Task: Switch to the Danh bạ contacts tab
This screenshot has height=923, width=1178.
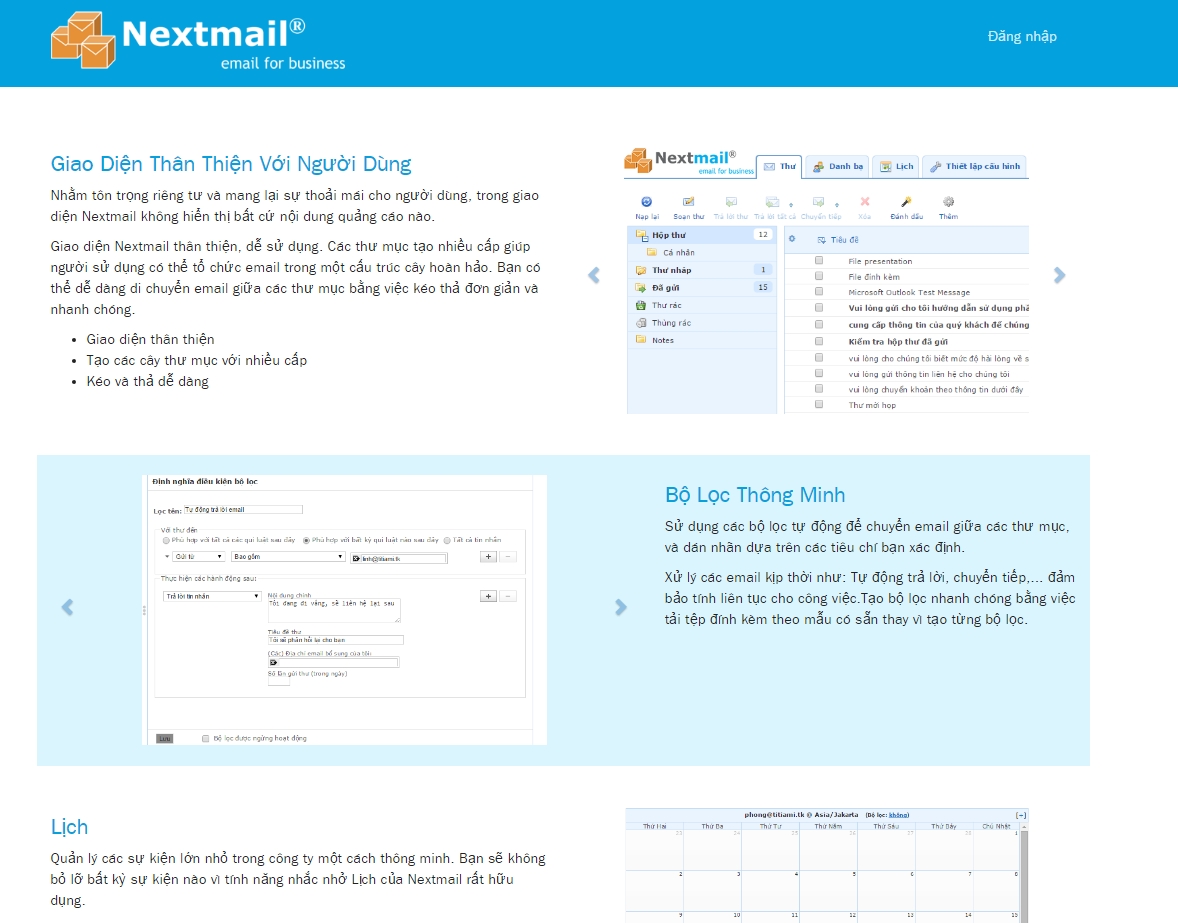Action: [x=837, y=167]
